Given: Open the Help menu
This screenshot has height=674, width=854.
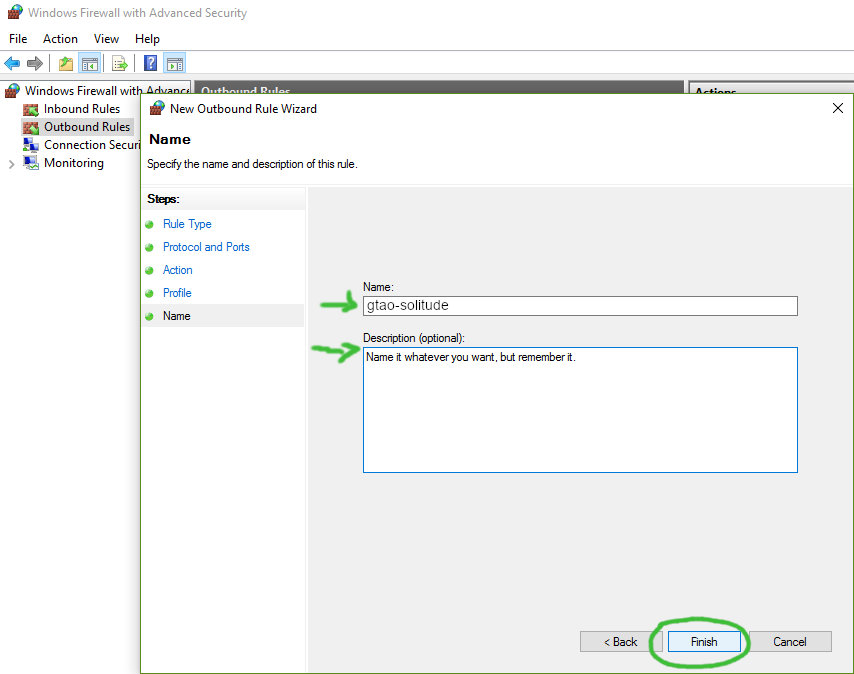Looking at the screenshot, I should pos(148,39).
